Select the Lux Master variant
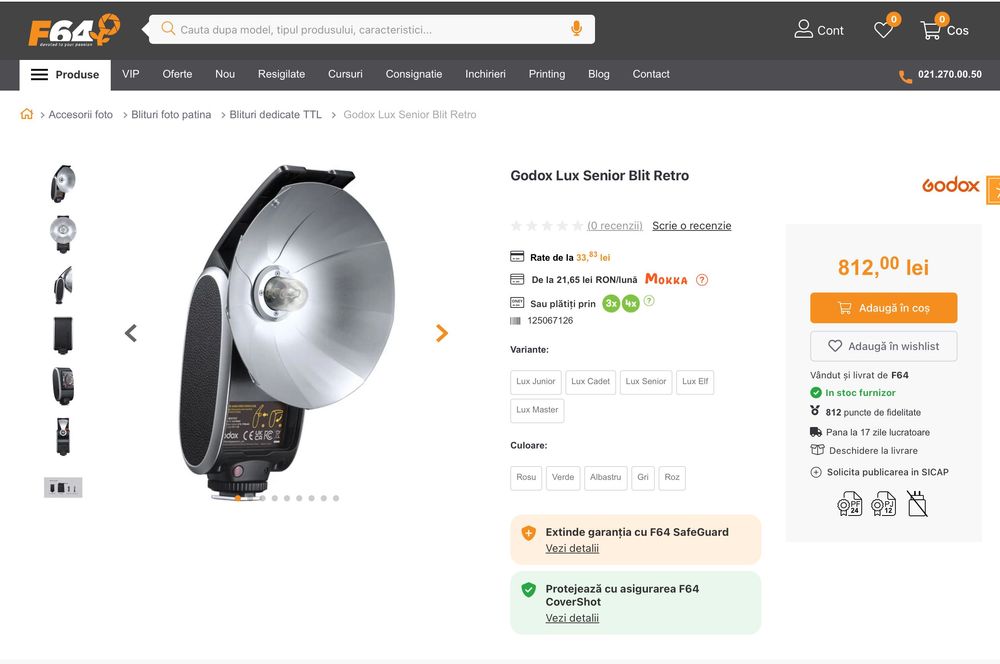 [x=537, y=410]
